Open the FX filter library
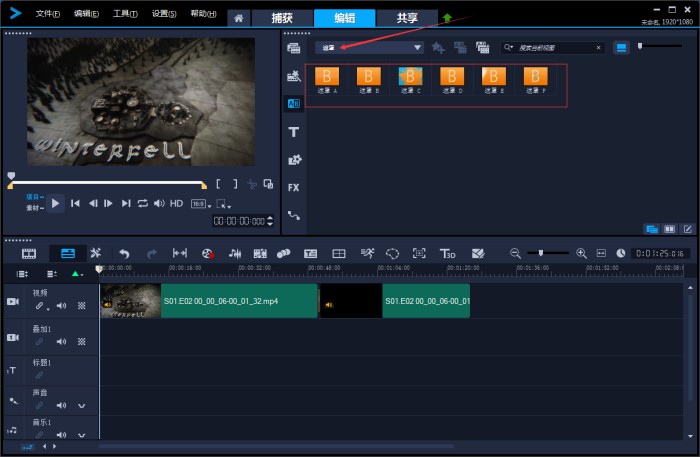This screenshot has width=700, height=457. pyautogui.click(x=293, y=187)
